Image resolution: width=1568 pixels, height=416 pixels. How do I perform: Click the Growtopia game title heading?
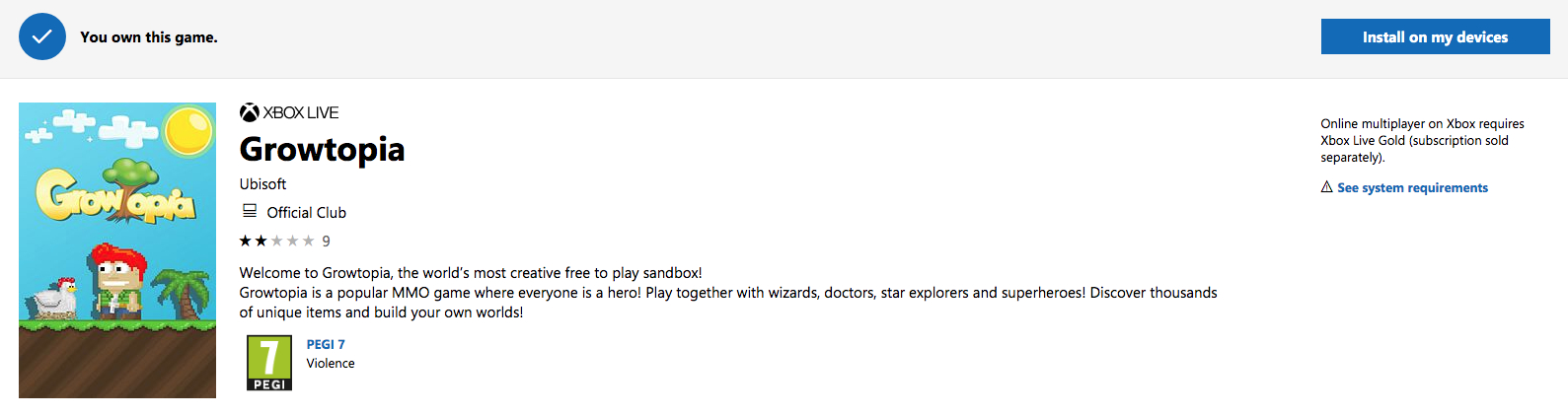(x=322, y=149)
